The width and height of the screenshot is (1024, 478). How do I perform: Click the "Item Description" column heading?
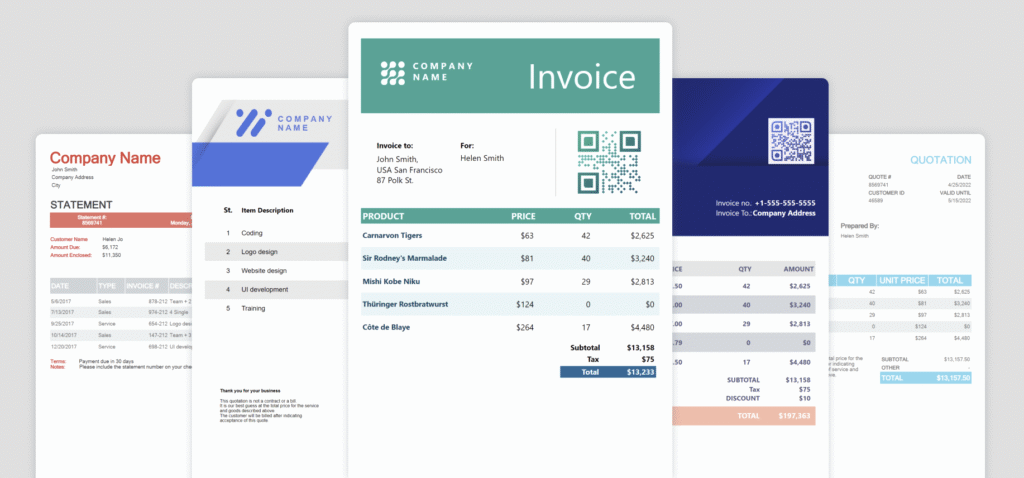pos(267,211)
